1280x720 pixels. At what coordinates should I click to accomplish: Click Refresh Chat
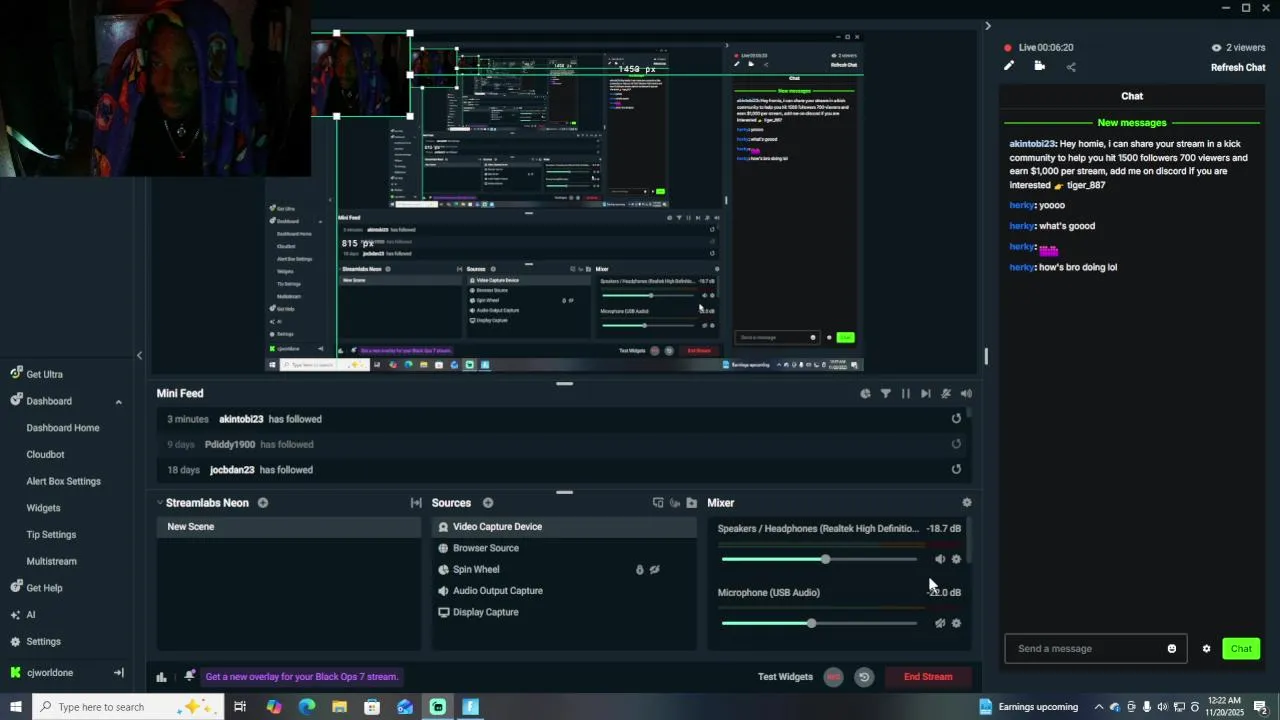coord(1238,68)
